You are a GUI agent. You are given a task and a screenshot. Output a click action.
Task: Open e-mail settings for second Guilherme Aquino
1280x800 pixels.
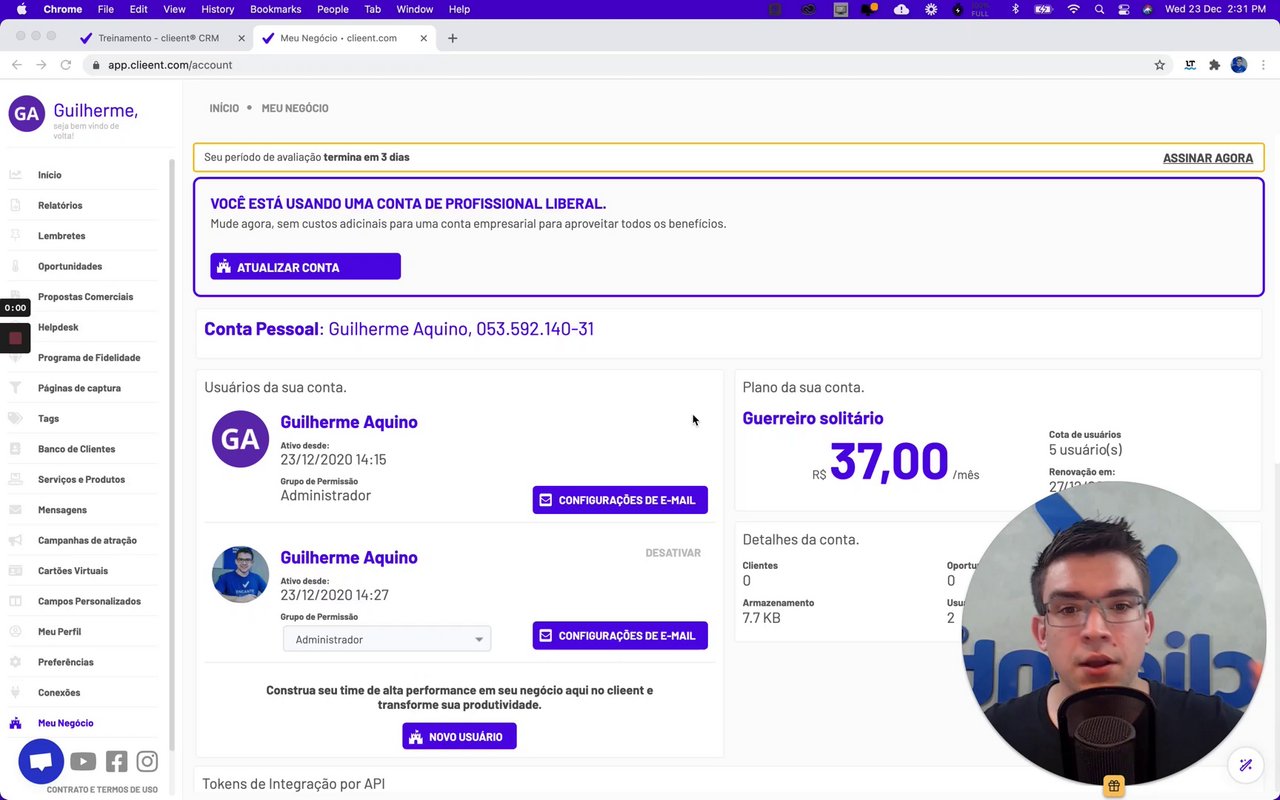[620, 635]
